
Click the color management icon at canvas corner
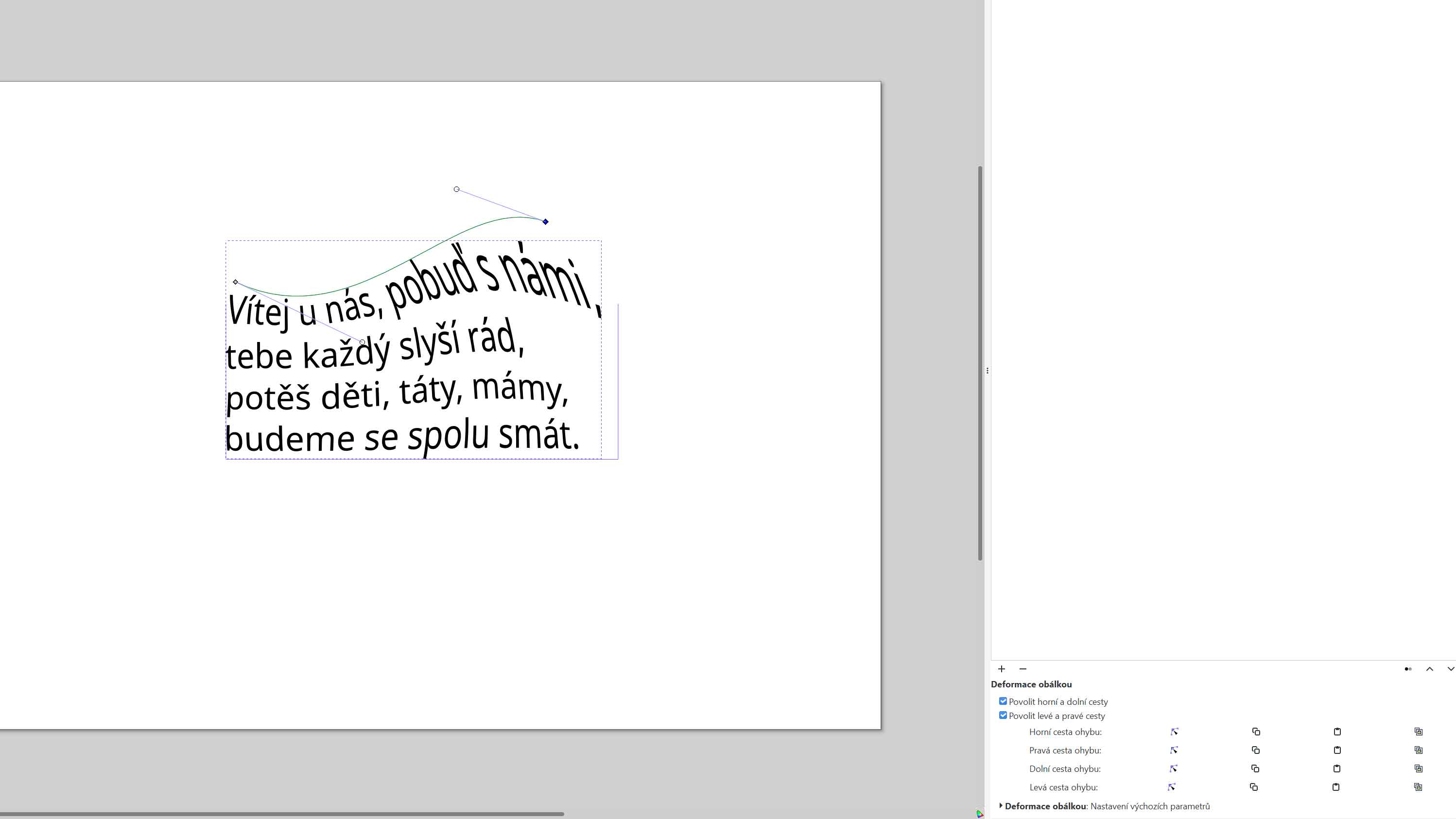point(980,814)
